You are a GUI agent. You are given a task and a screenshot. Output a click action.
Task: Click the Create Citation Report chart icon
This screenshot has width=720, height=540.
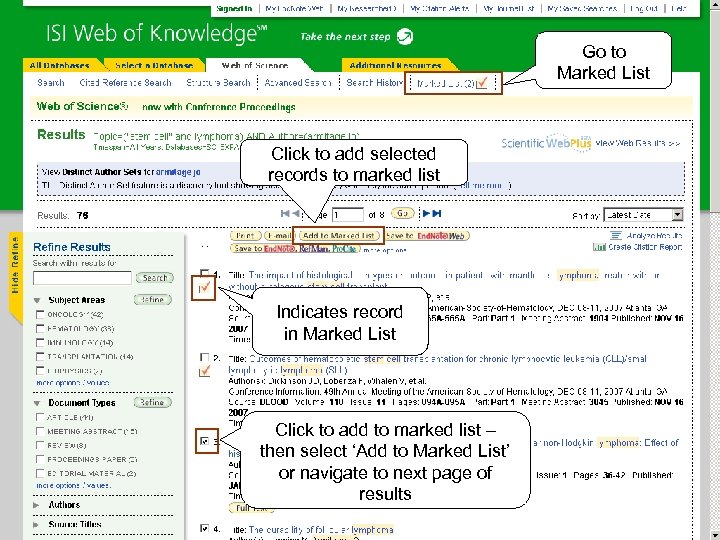[x=599, y=247]
